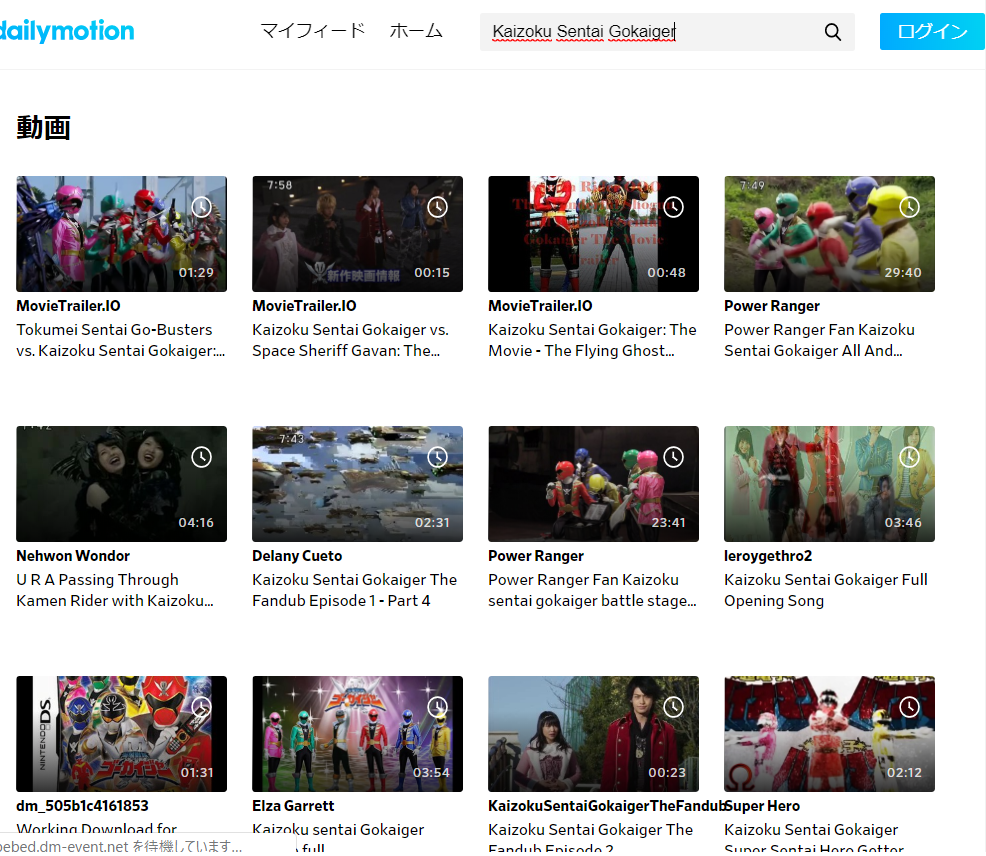Open title U R A Passing Through Kamen Rider
986x856 pixels.
click(x=115, y=590)
